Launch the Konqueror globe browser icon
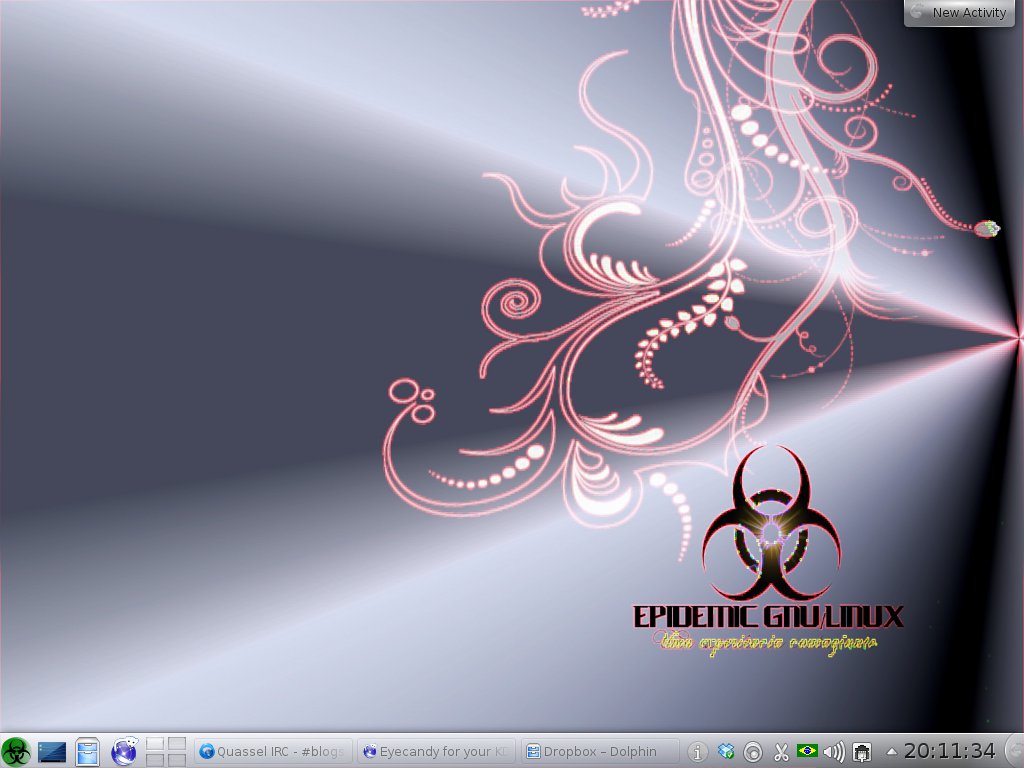The image size is (1024, 768). pos(124,752)
